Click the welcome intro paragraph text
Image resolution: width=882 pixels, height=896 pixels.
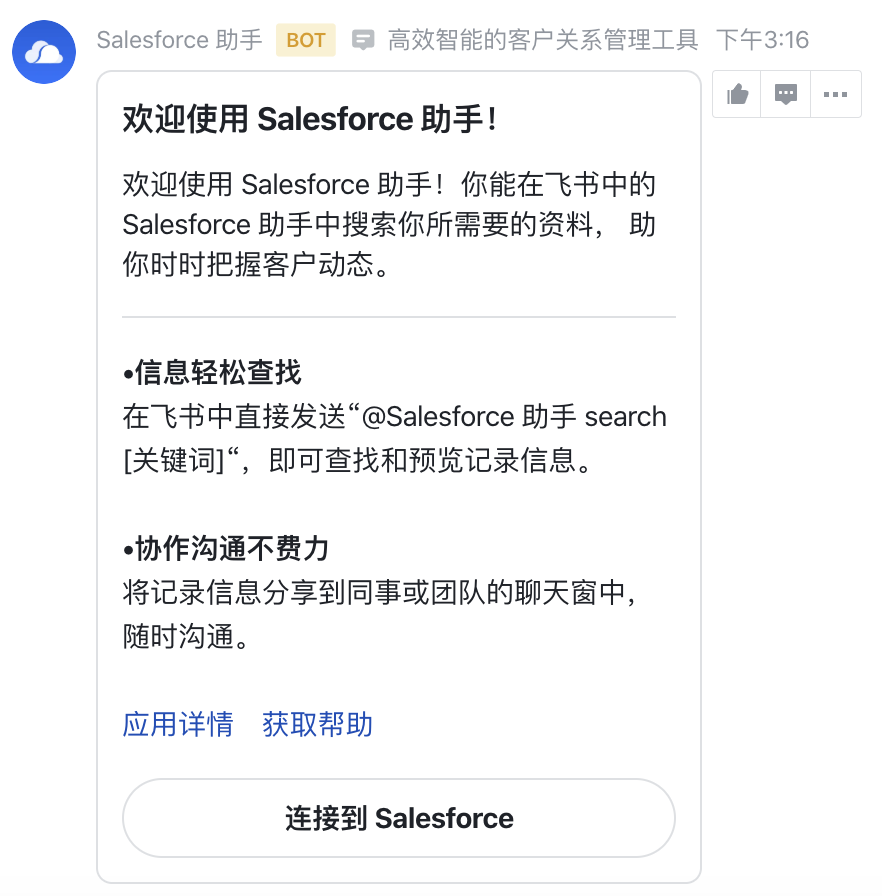[x=389, y=224]
